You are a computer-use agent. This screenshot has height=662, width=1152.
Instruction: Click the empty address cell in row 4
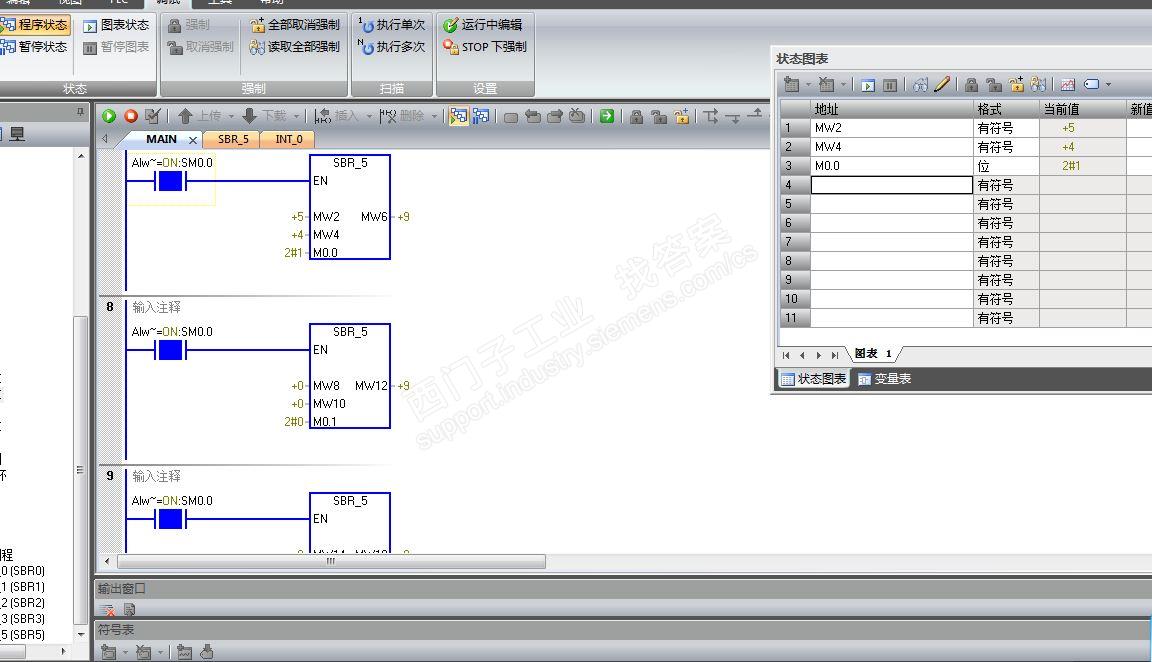tap(891, 185)
